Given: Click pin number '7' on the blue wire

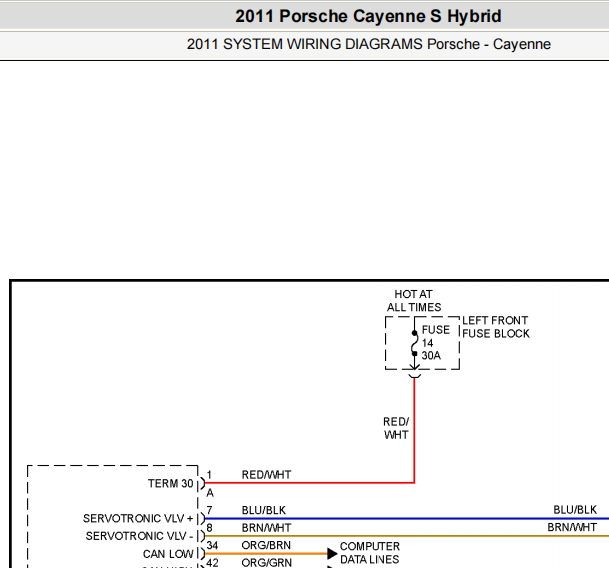Looking at the screenshot, I should pos(210,510).
